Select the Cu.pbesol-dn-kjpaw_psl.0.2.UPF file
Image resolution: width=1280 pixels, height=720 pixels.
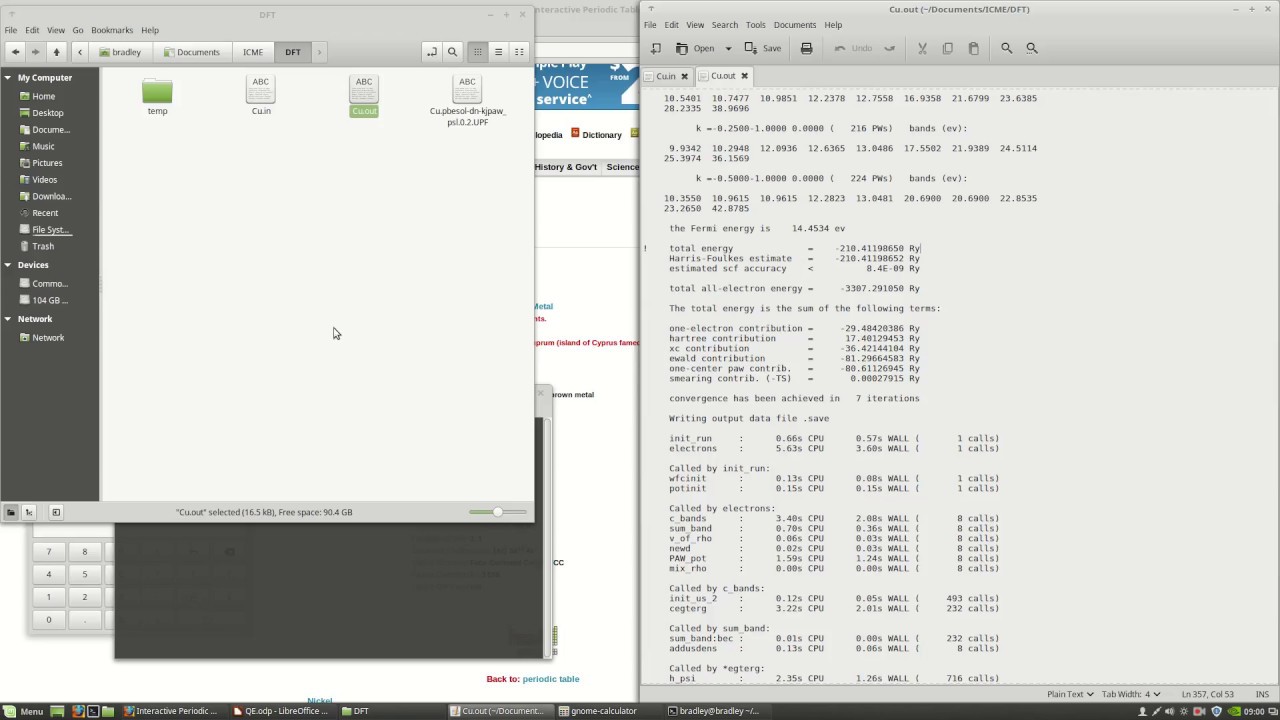tap(467, 101)
